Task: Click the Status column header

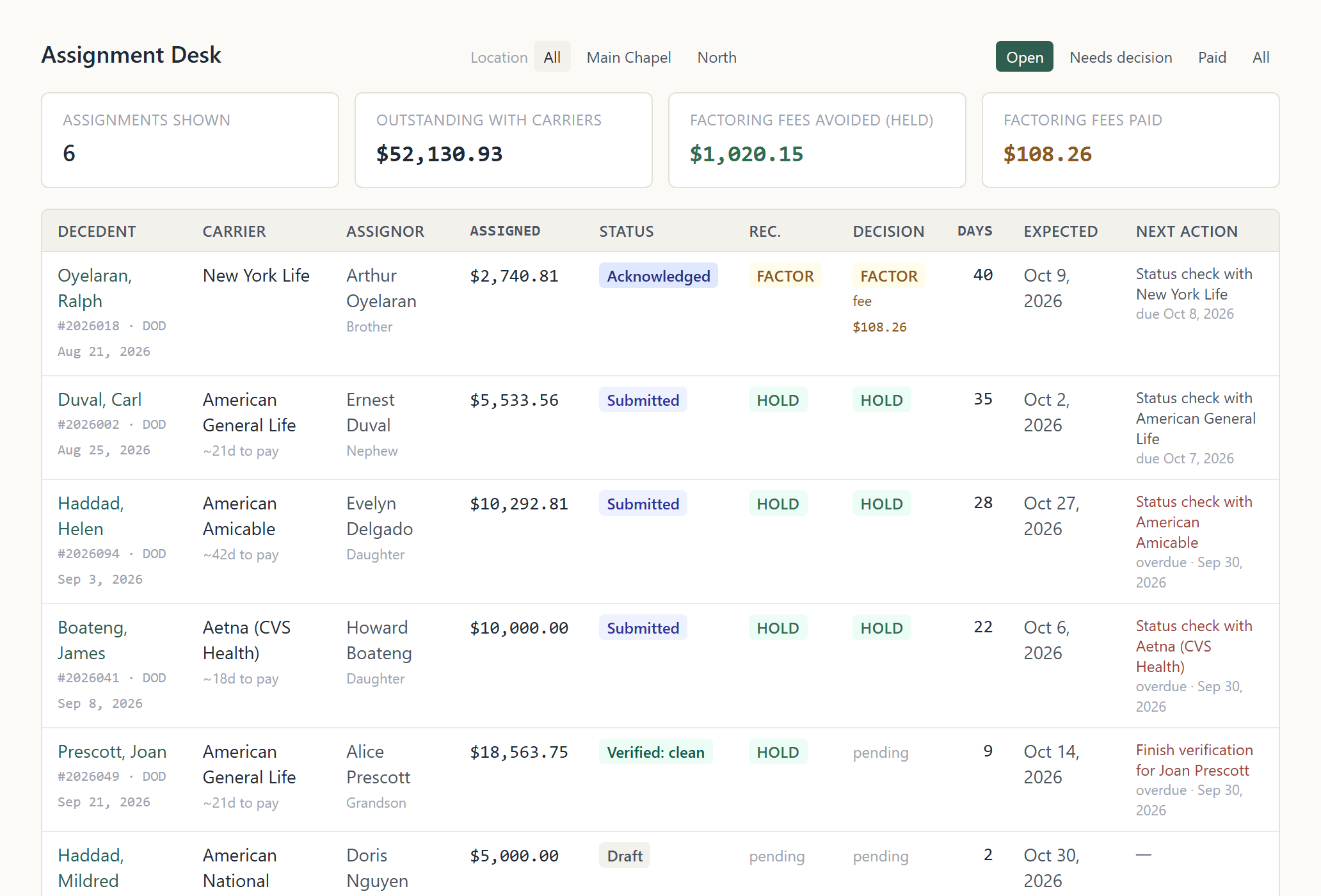Action: click(626, 231)
